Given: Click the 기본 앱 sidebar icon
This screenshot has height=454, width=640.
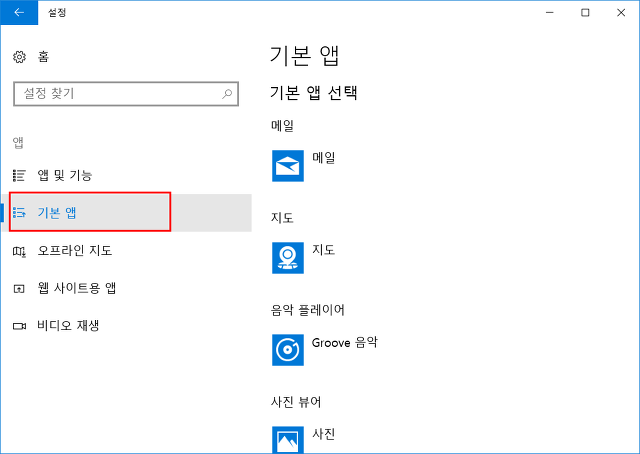Looking at the screenshot, I should (19, 213).
